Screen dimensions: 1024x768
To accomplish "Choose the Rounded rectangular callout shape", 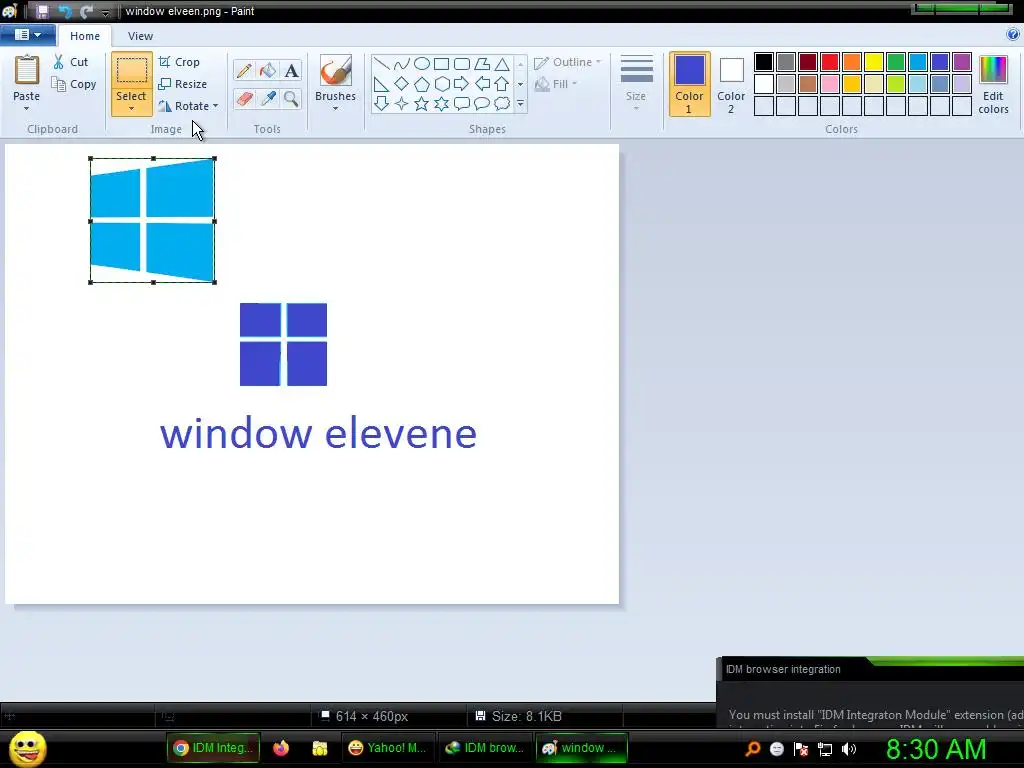I will pyautogui.click(x=462, y=103).
